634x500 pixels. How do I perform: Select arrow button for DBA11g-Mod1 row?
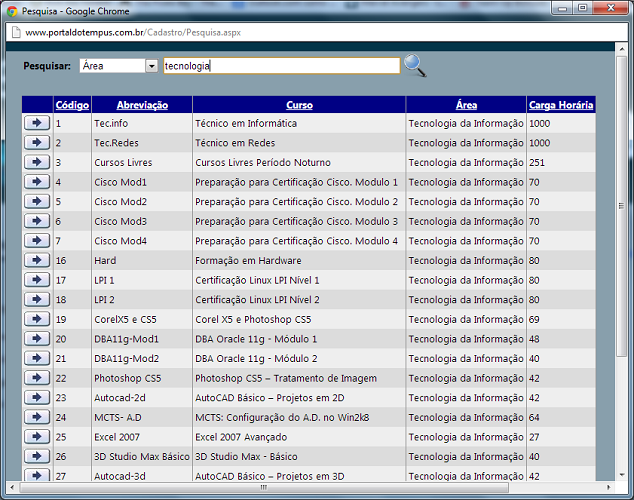click(x=37, y=338)
